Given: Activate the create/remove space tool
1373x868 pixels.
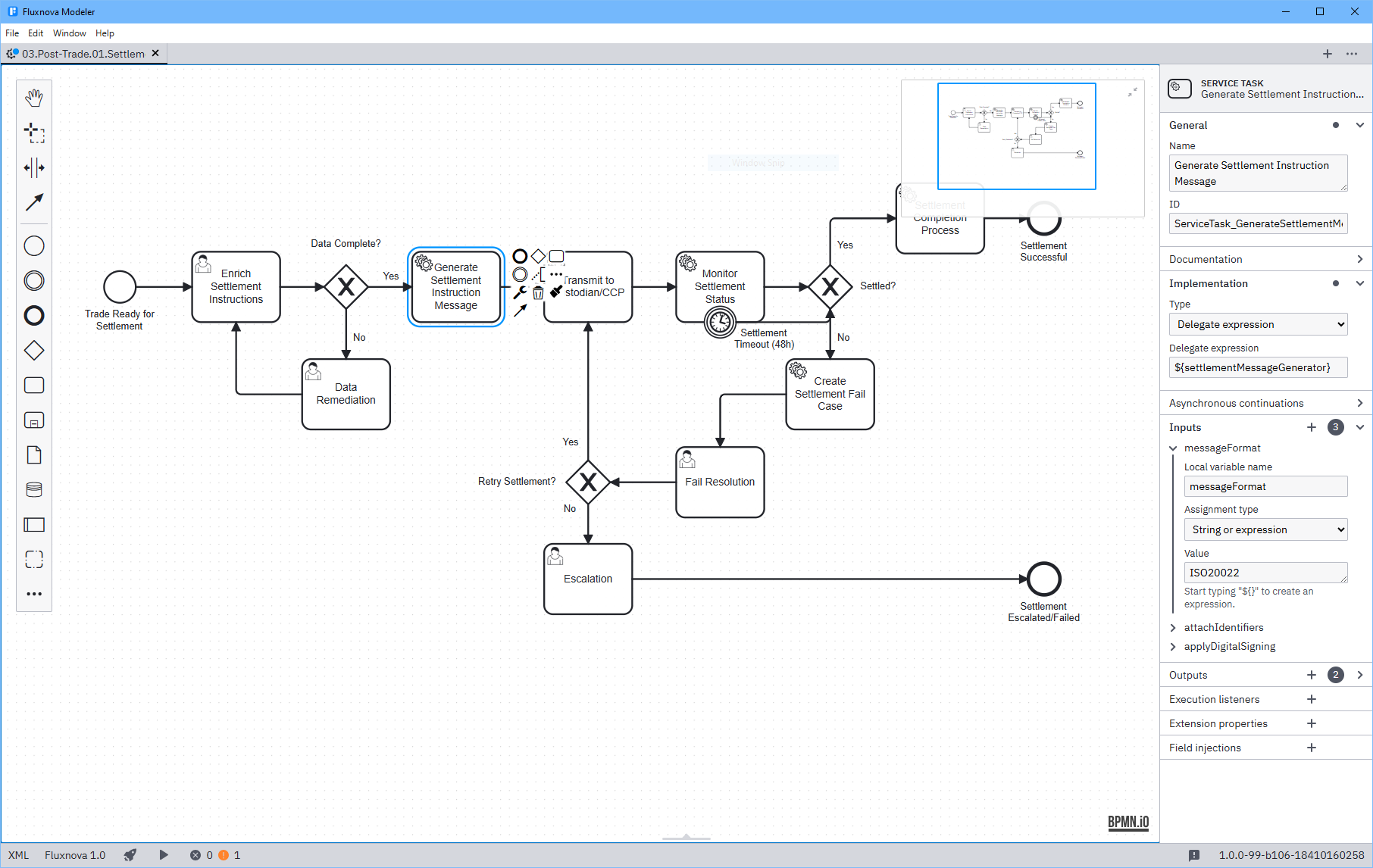Looking at the screenshot, I should point(34,167).
